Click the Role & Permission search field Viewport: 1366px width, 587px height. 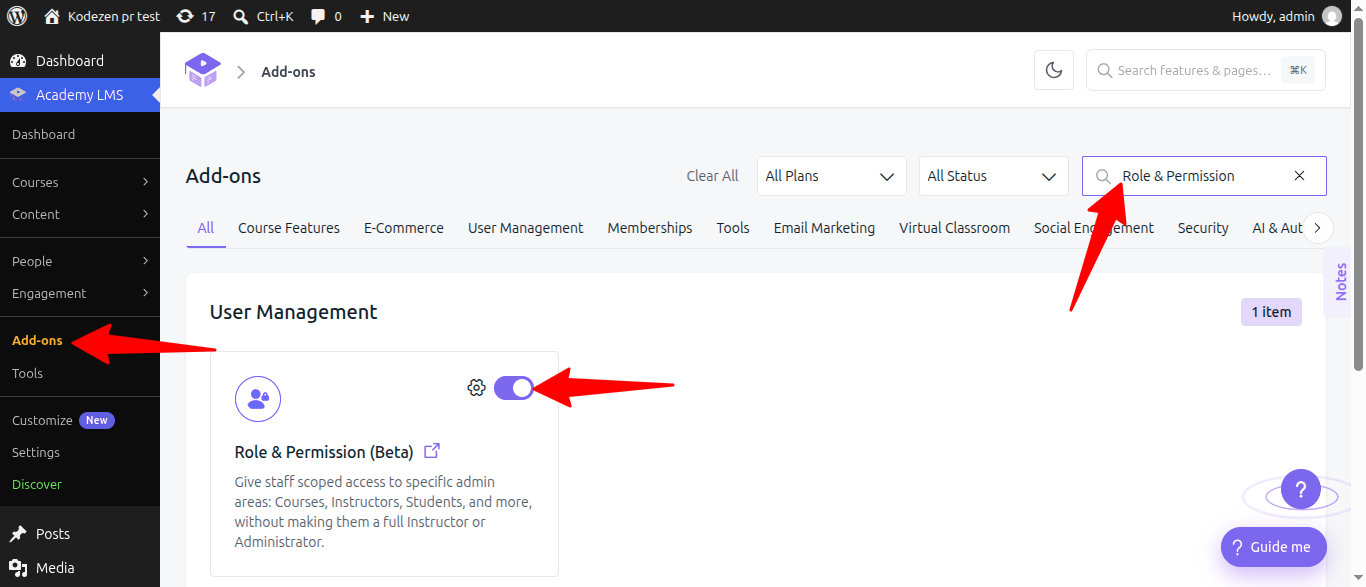pyautogui.click(x=1204, y=176)
